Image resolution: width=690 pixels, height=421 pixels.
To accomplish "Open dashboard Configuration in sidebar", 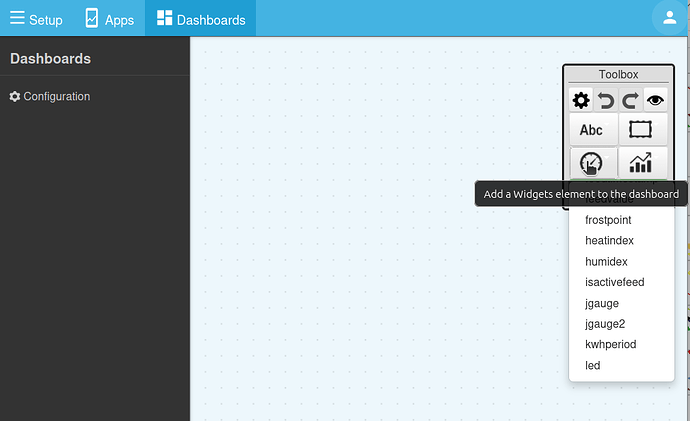I will pos(50,96).
